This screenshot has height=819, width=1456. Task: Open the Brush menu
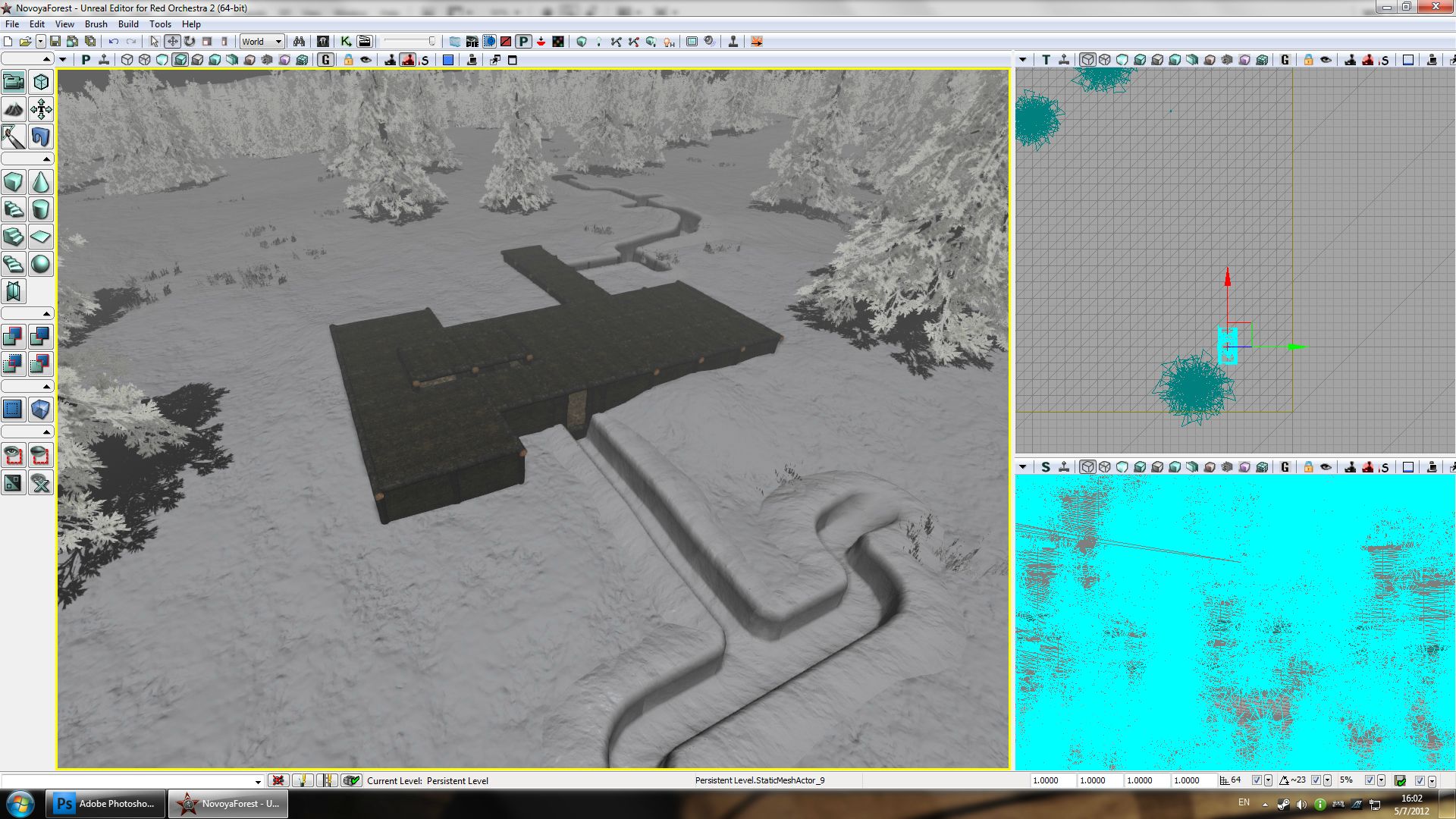pos(96,24)
